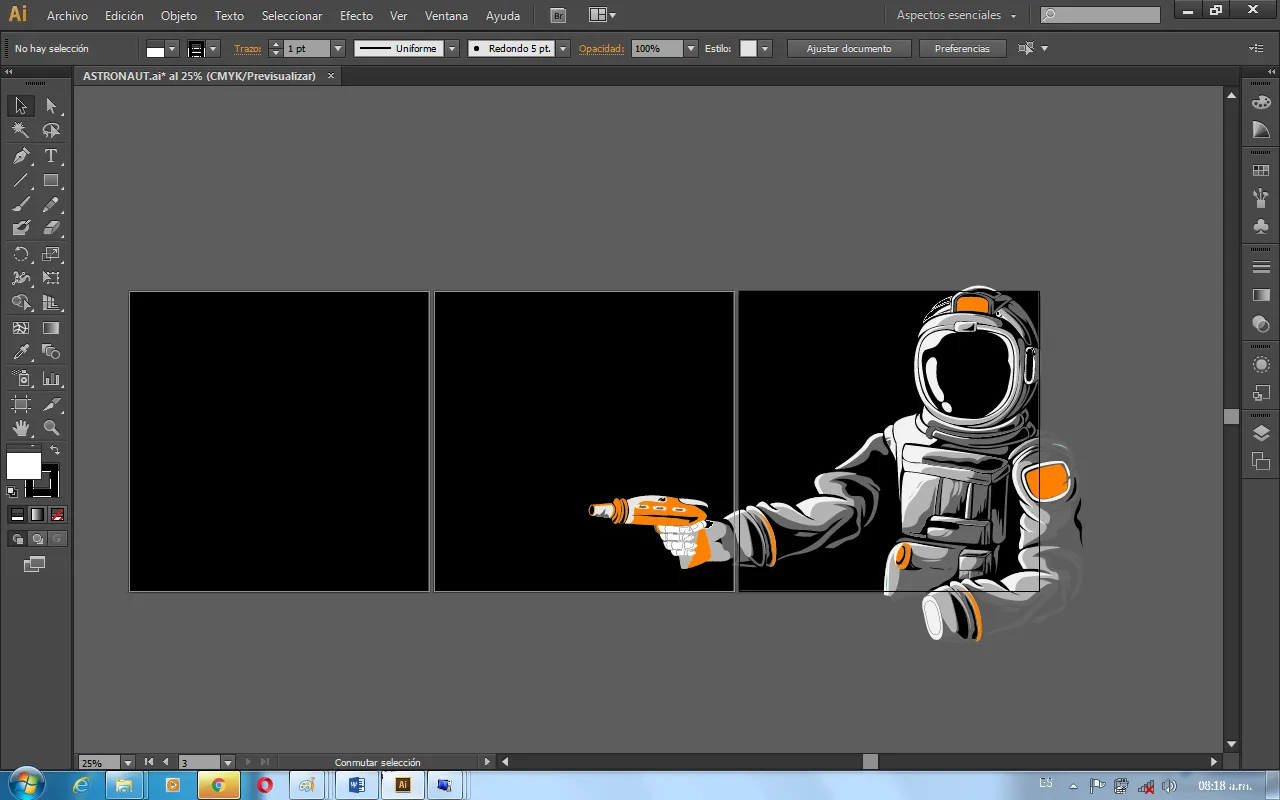Open the Brushes panel
The height and width of the screenshot is (800, 1280).
pyautogui.click(x=1261, y=199)
